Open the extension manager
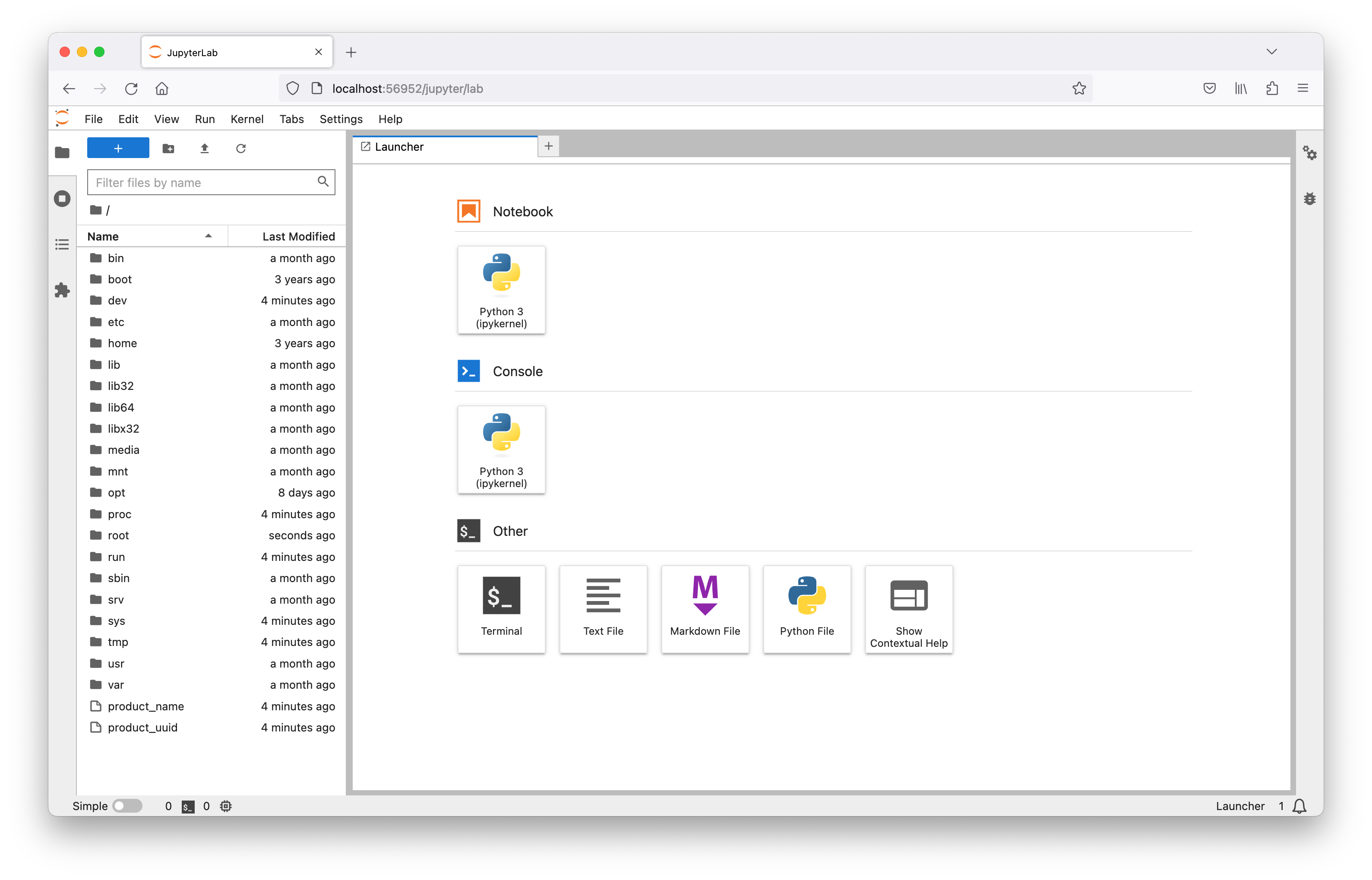The width and height of the screenshot is (1372, 880). [62, 290]
